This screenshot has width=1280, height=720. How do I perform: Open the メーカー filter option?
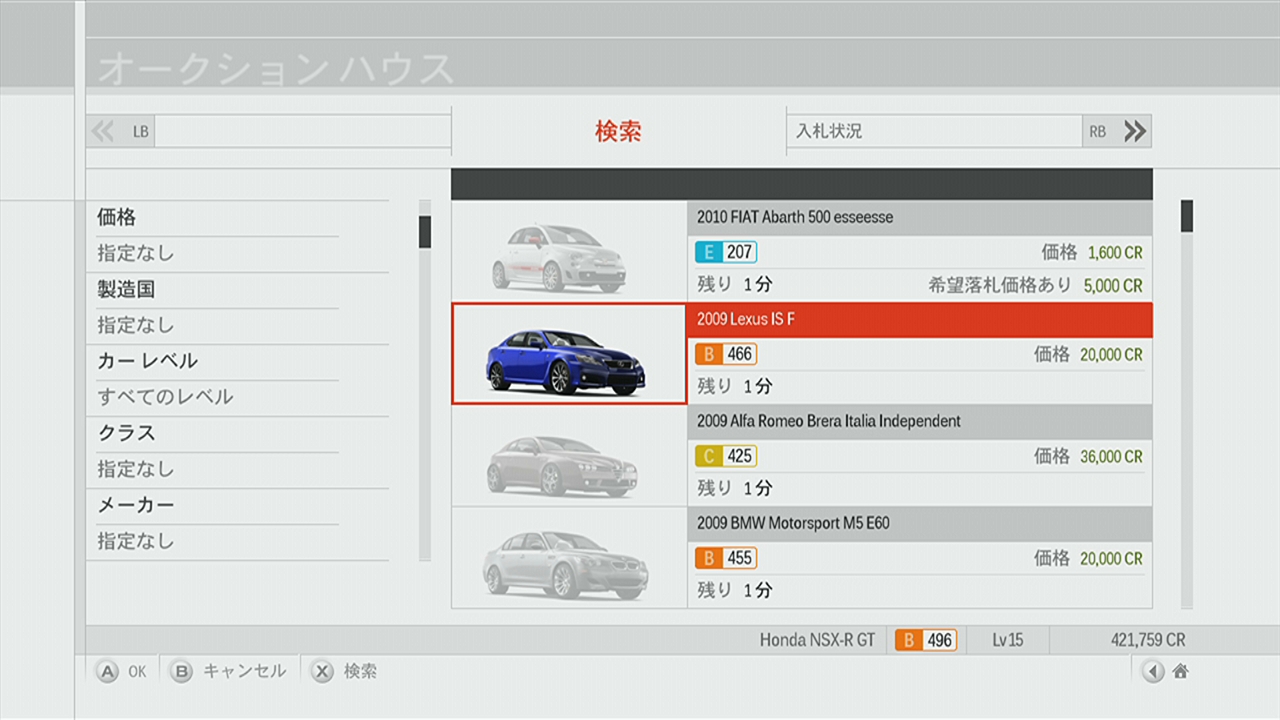(136, 505)
